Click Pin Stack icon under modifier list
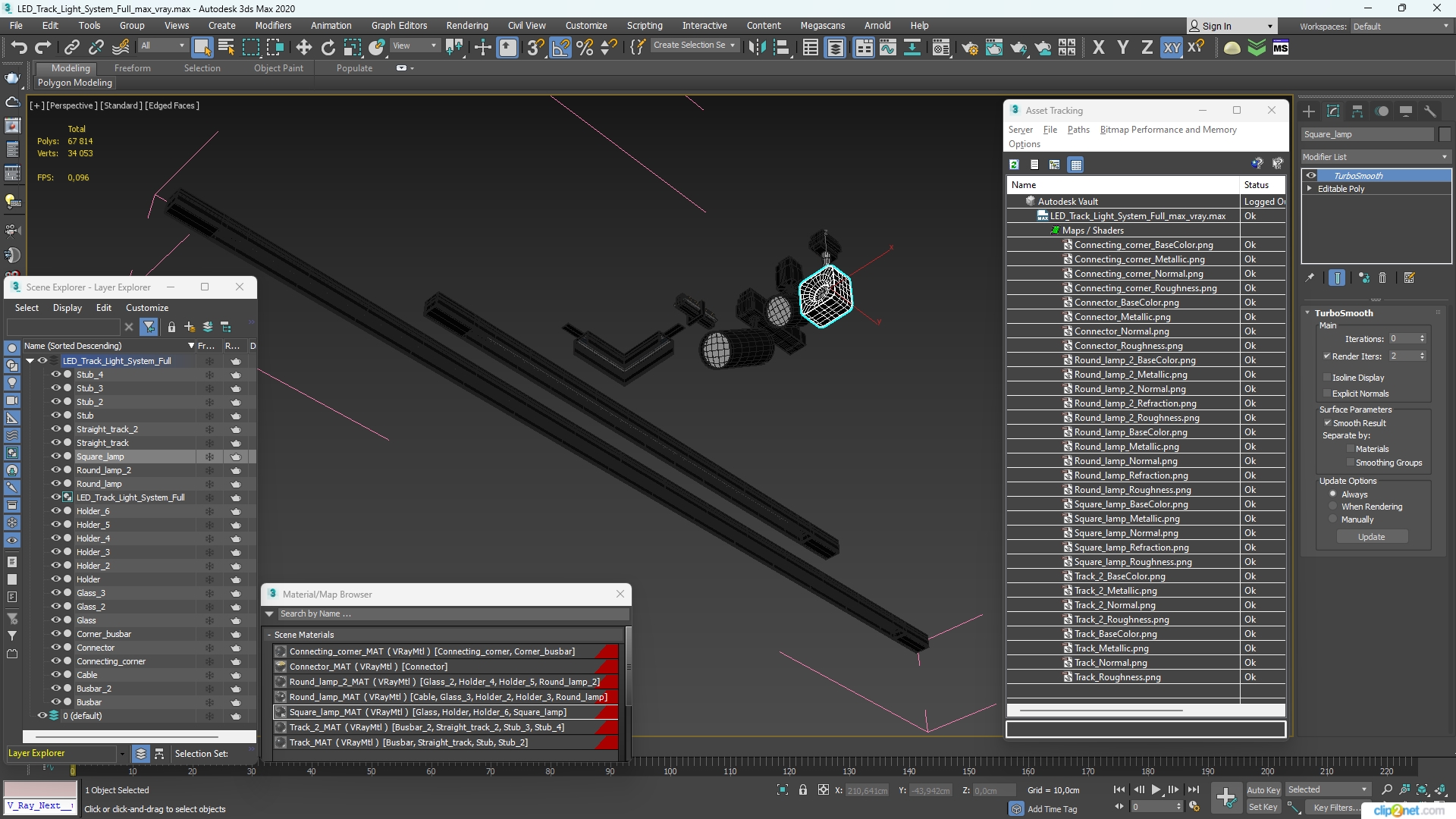 (x=1310, y=278)
